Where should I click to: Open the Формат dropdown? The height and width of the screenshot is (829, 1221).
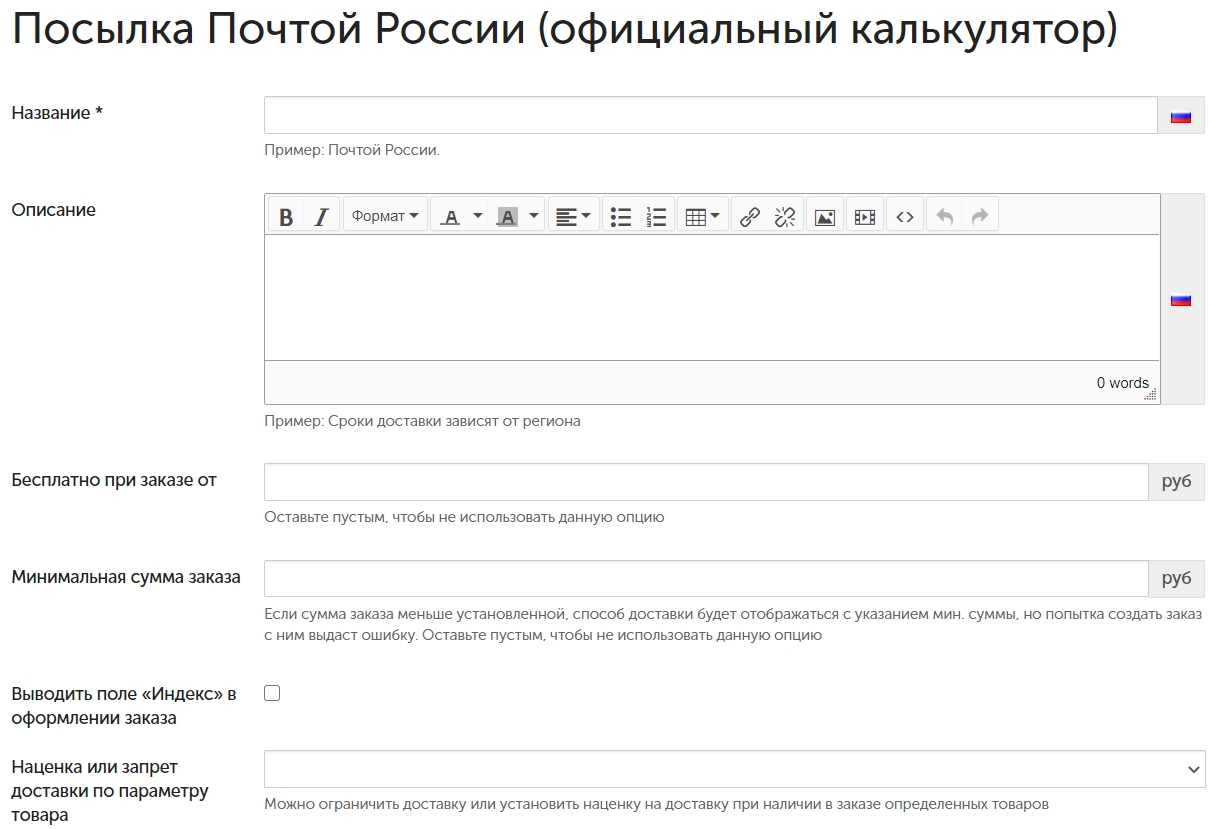[385, 216]
